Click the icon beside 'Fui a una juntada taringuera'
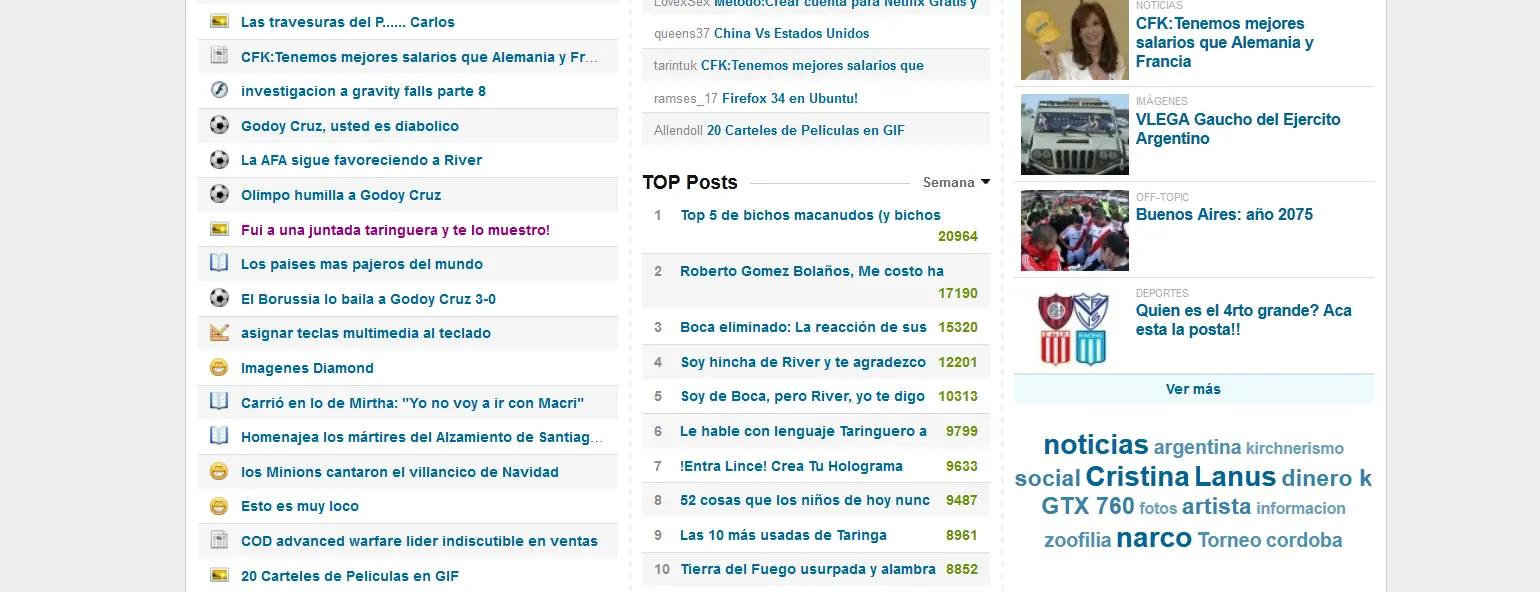Image resolution: width=1540 pixels, height=592 pixels. [x=219, y=229]
